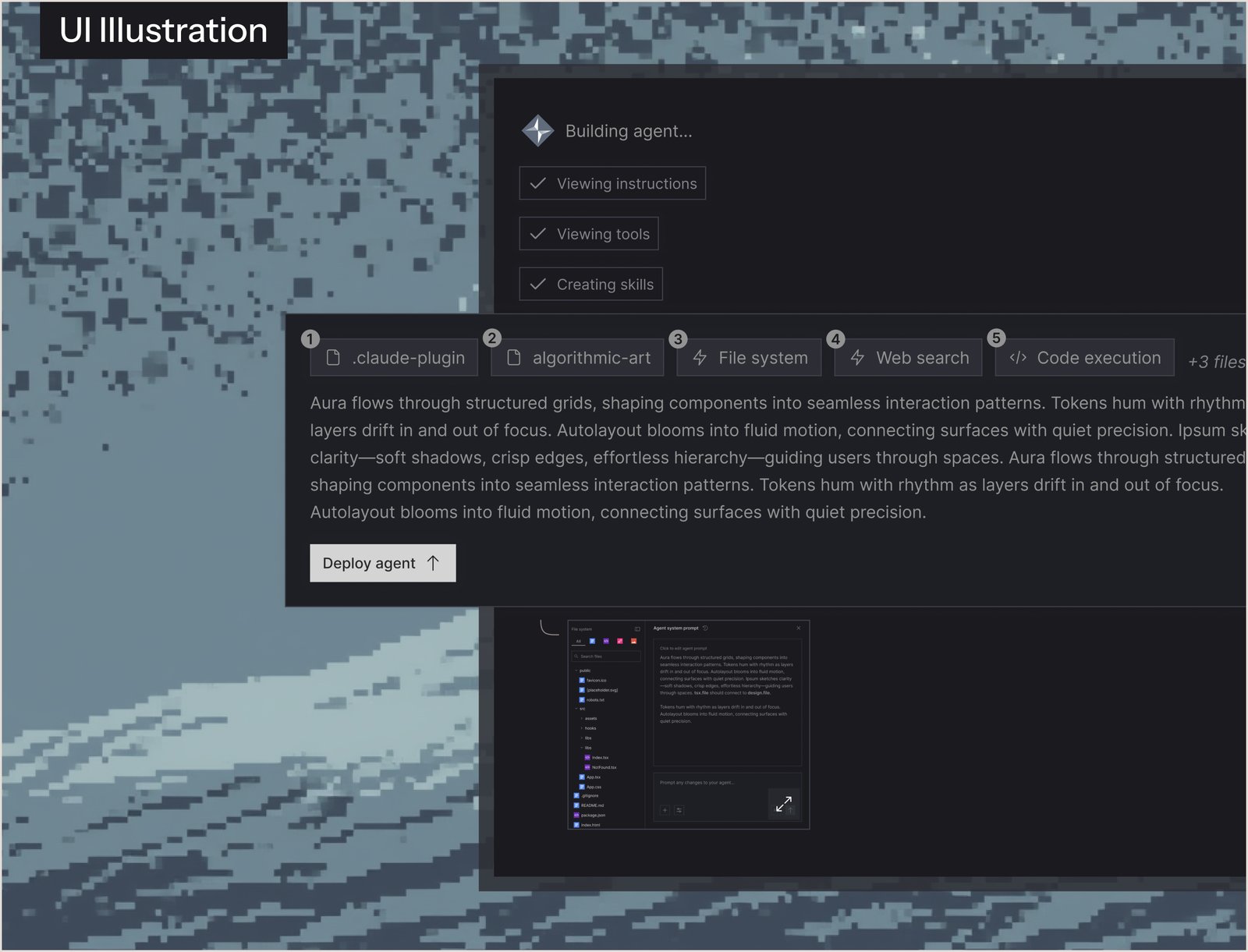
Task: Click the 'Building agent...' status text
Action: point(629,131)
